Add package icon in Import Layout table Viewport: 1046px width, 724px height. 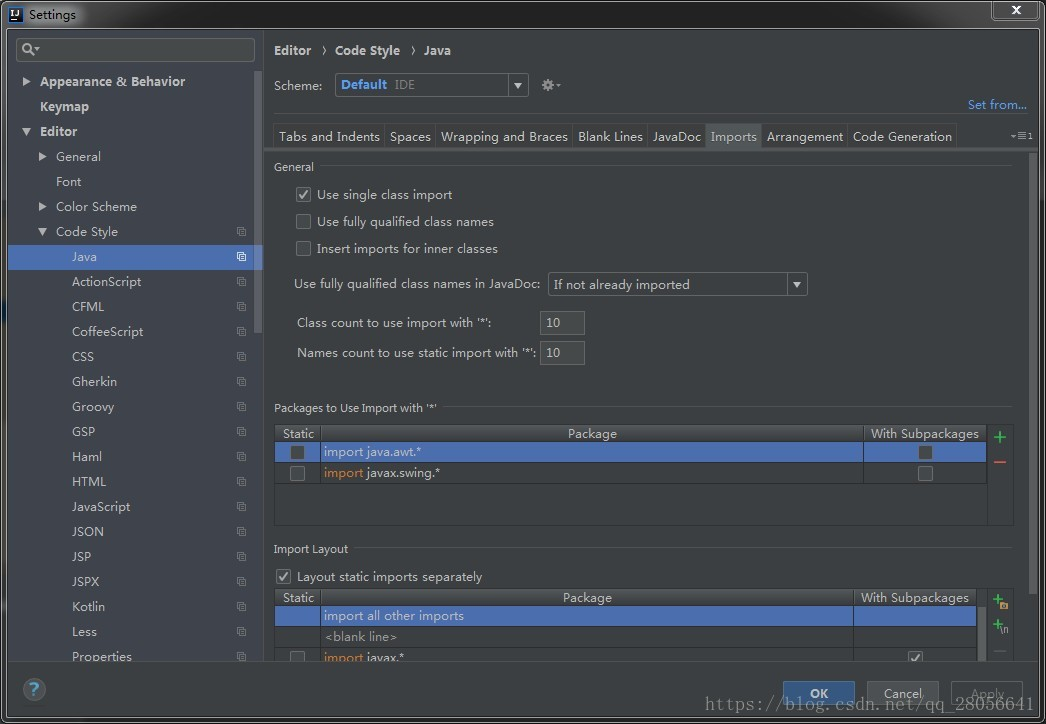click(1000, 601)
